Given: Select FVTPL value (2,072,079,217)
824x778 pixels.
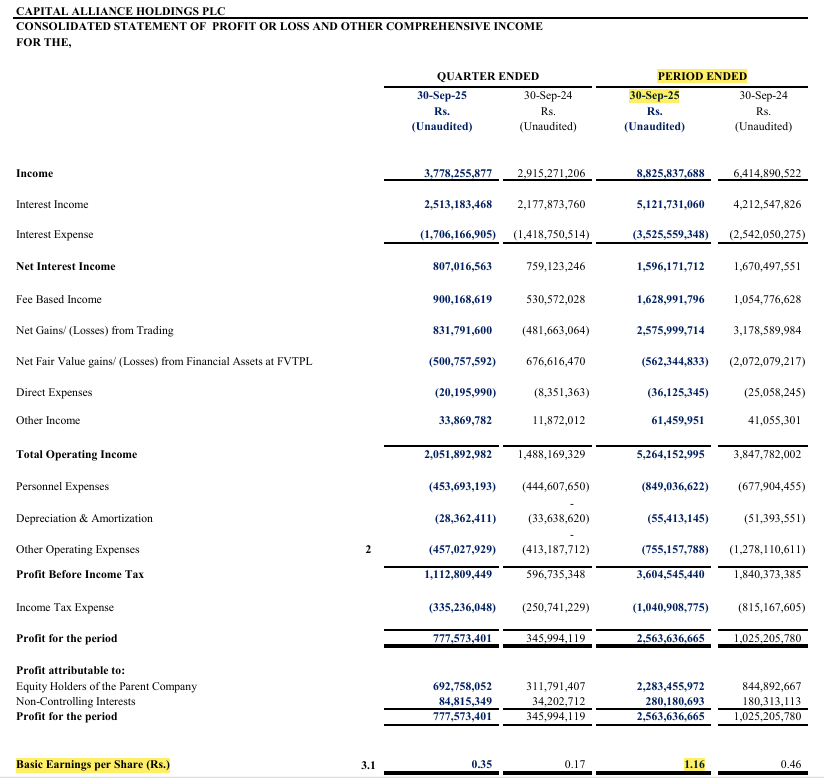Looking at the screenshot, I should (767, 362).
